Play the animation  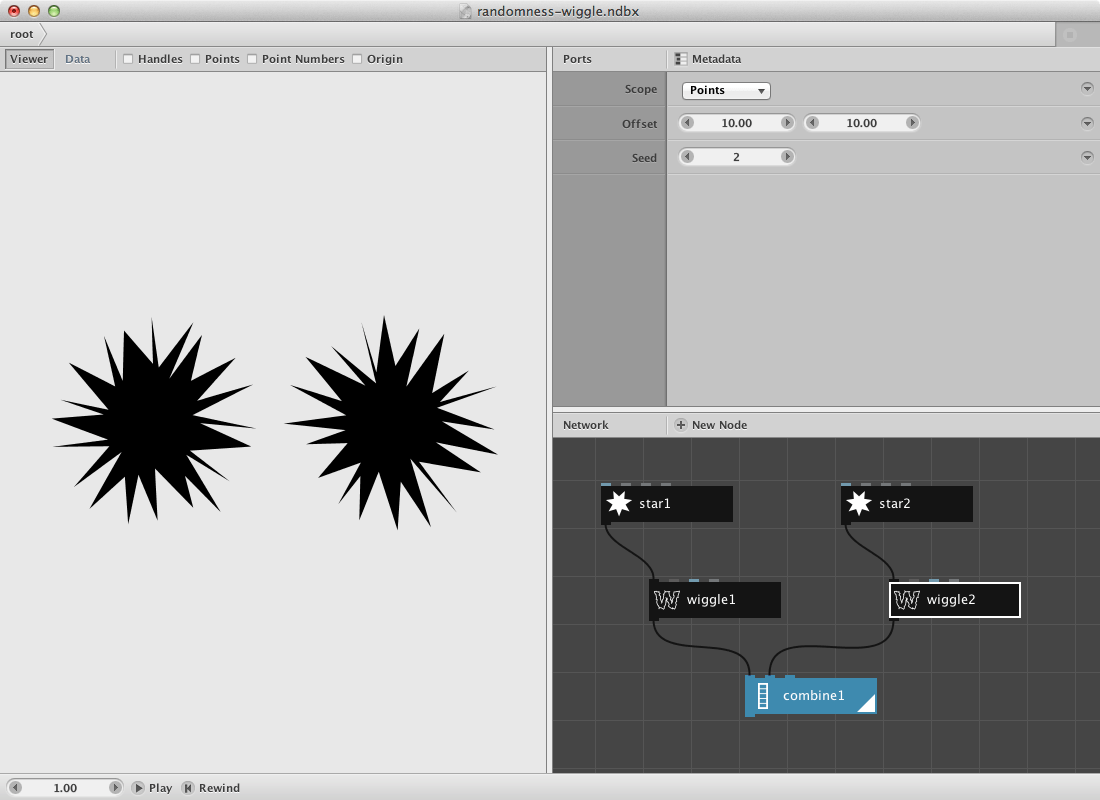(x=152, y=787)
